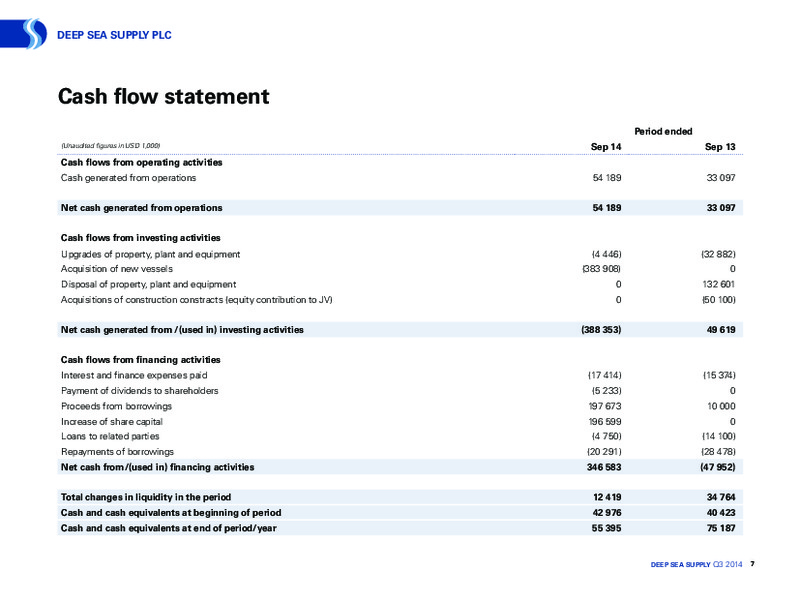
Task: Click value 55 395 ending cash
Action: pos(607,528)
